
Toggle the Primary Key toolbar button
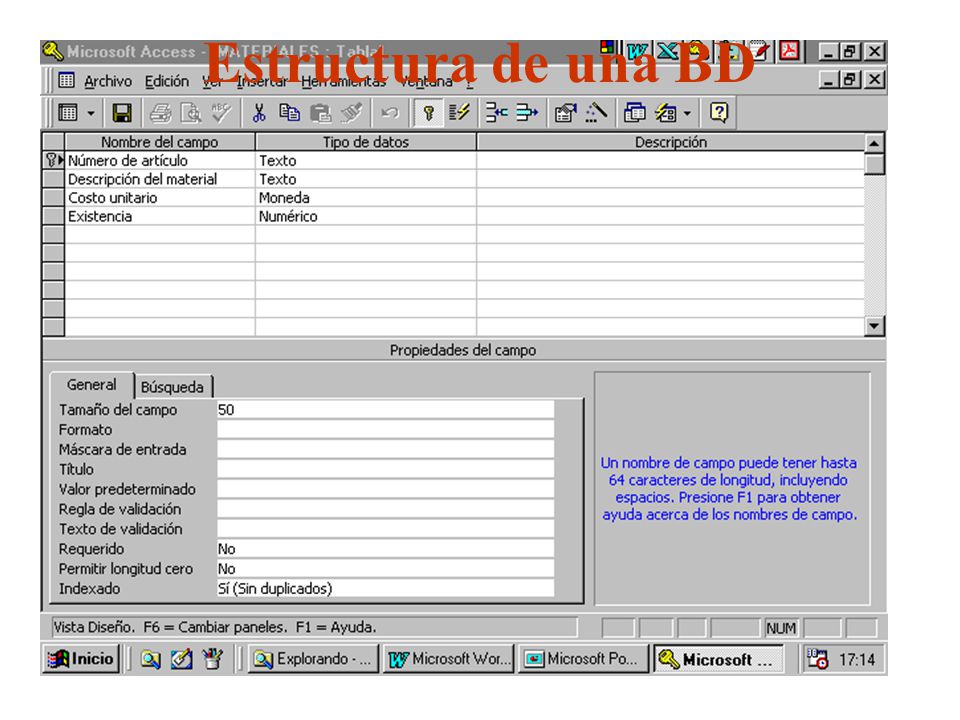(429, 113)
